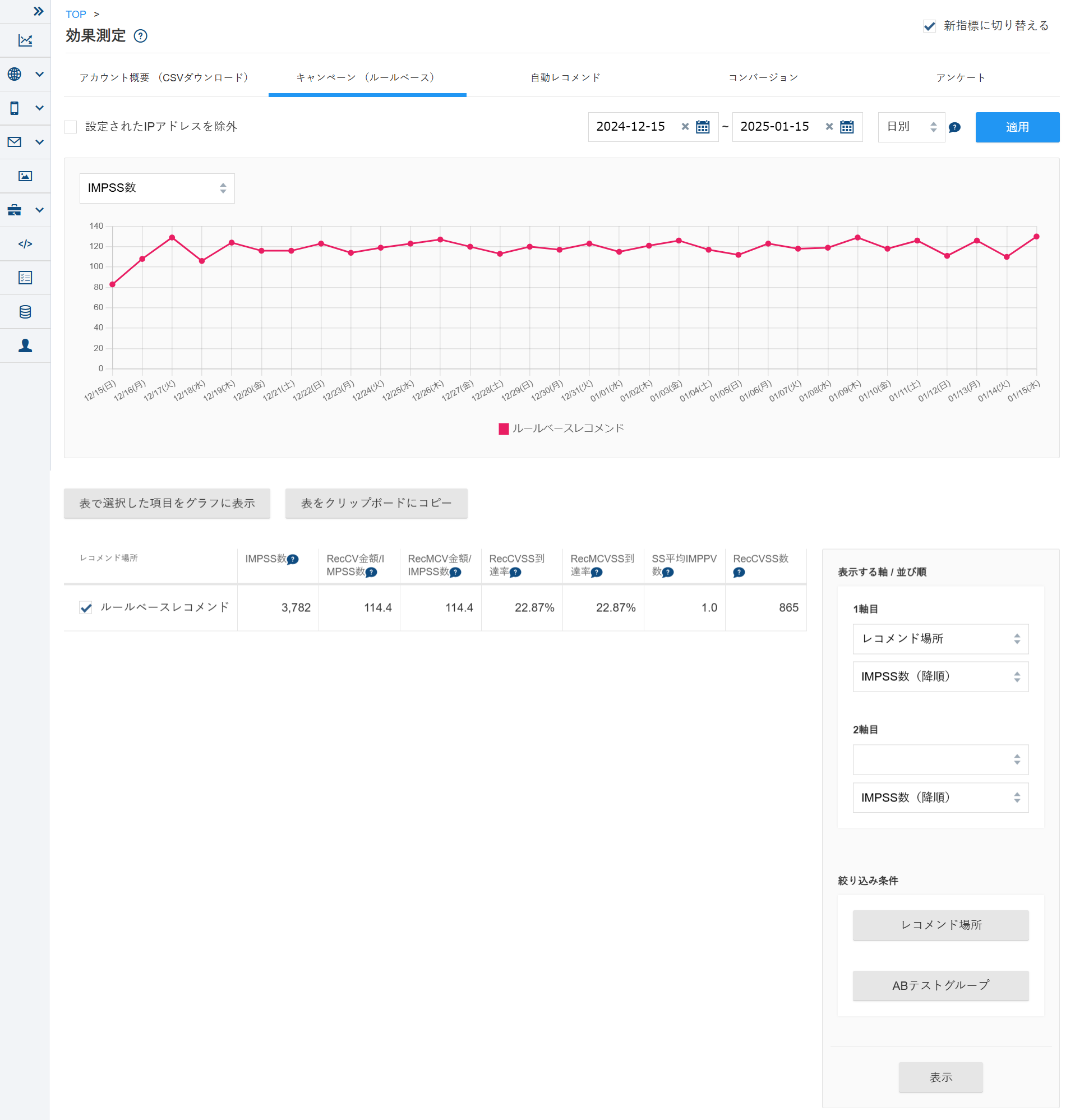The height and width of the screenshot is (1120, 1075).
Task: Click ルールベースレコメンド legend color swatch
Action: point(504,429)
